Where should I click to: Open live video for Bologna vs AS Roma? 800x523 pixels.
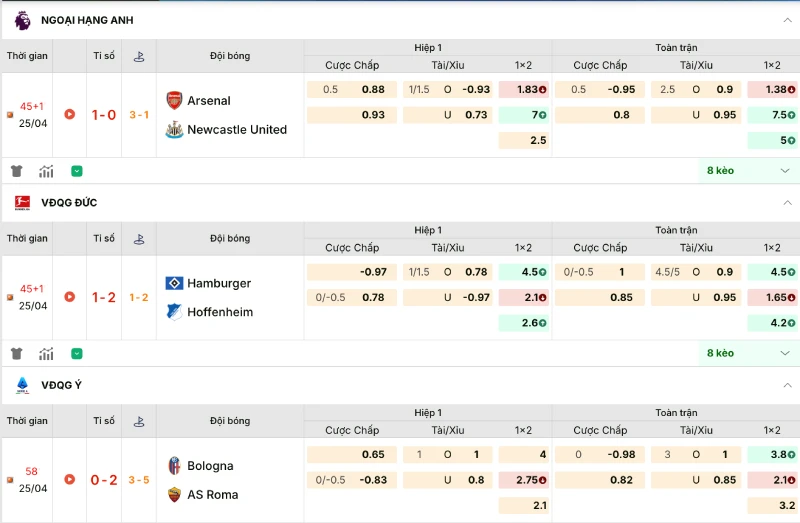(70, 480)
